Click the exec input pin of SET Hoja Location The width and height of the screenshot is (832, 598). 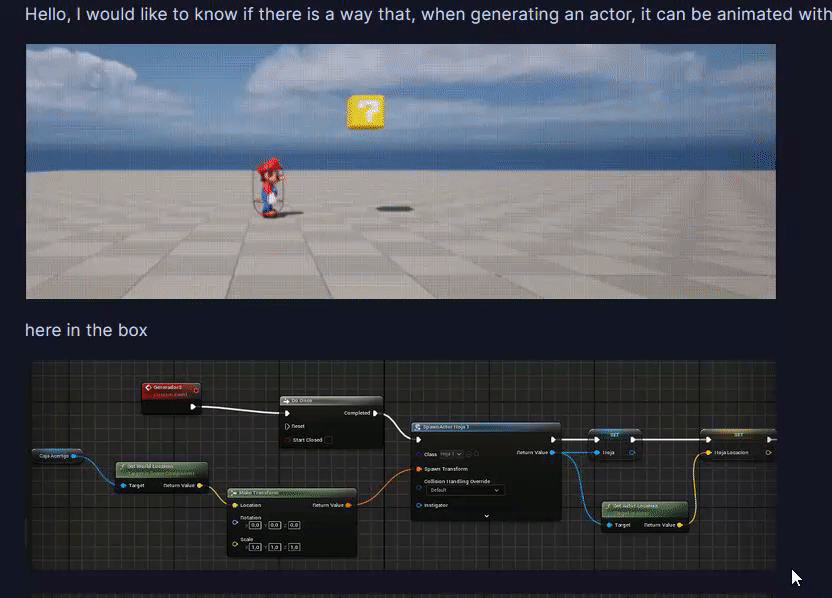point(708,440)
